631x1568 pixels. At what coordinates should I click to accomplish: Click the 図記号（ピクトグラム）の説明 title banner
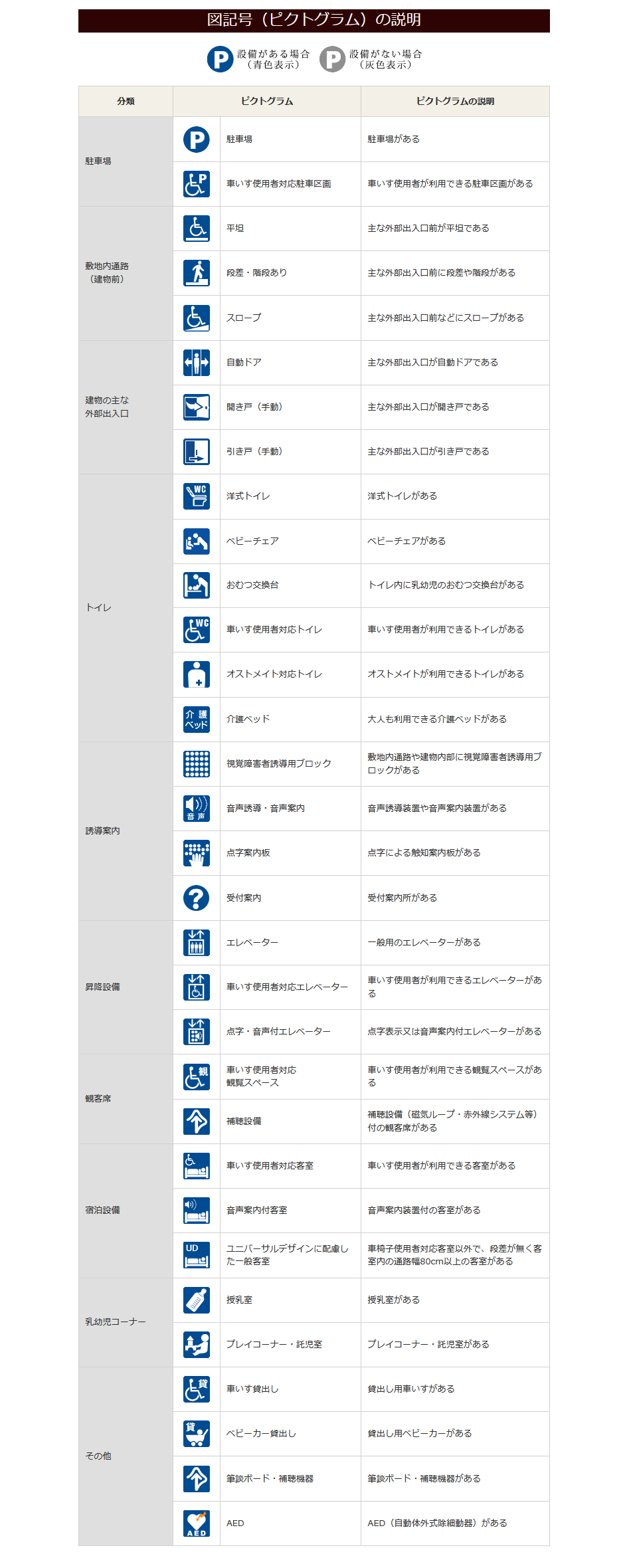point(314,20)
